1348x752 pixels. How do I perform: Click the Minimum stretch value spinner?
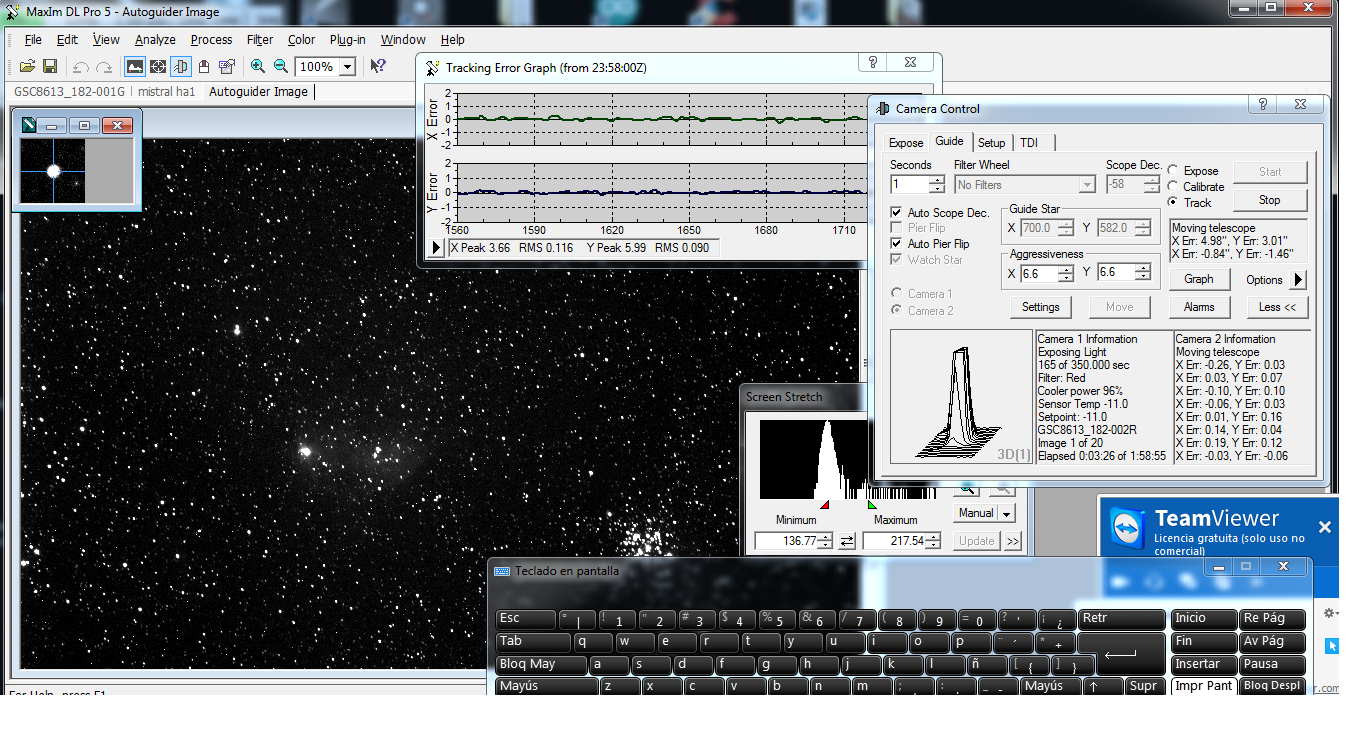(x=825, y=541)
